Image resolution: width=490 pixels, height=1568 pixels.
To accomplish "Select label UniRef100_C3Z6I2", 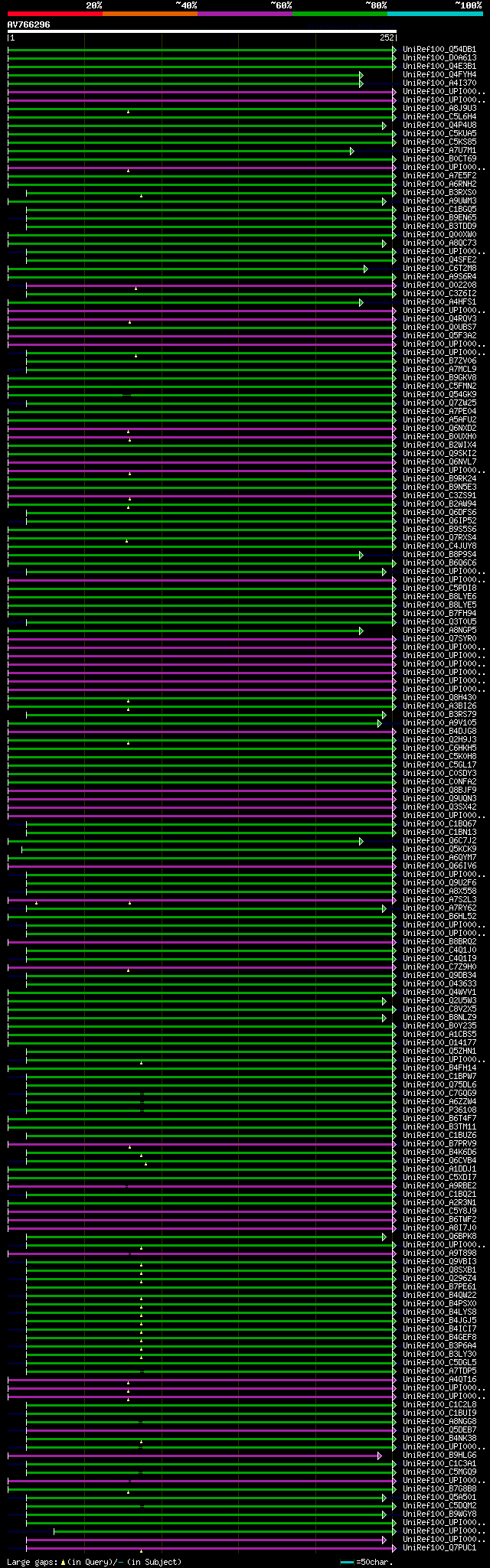I will point(439,294).
